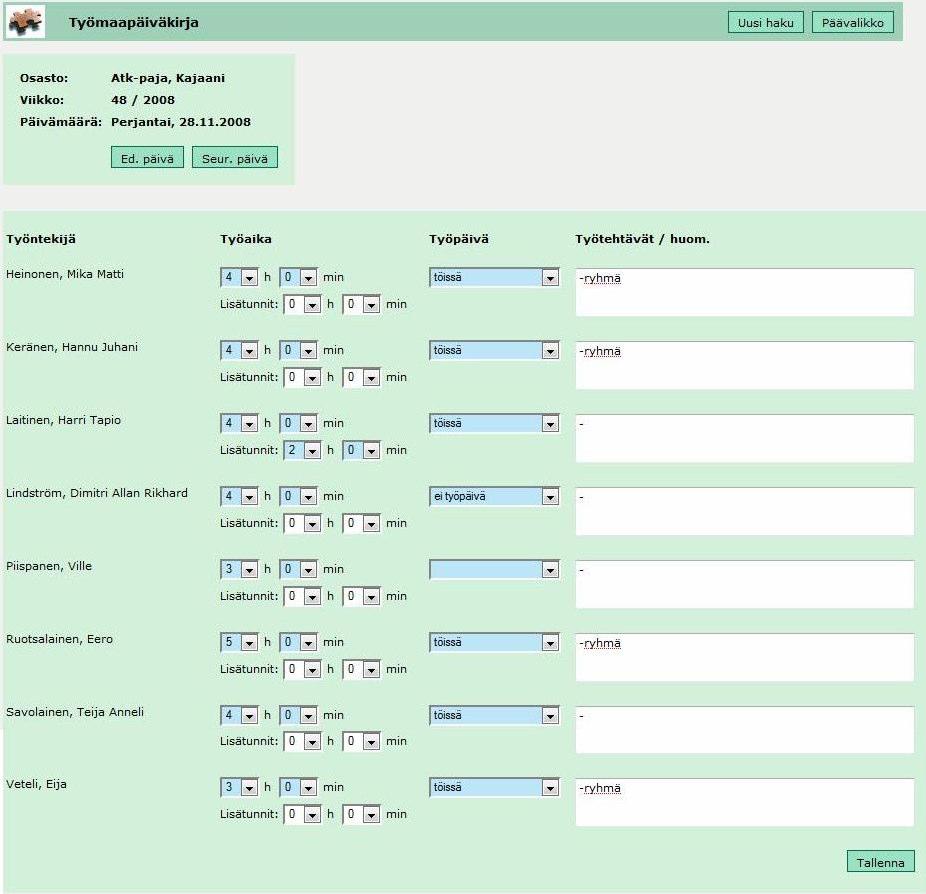Screen dimensions: 926x894
Task: Click the 'Työtehtävät / huom.' column header
Action: (x=643, y=239)
